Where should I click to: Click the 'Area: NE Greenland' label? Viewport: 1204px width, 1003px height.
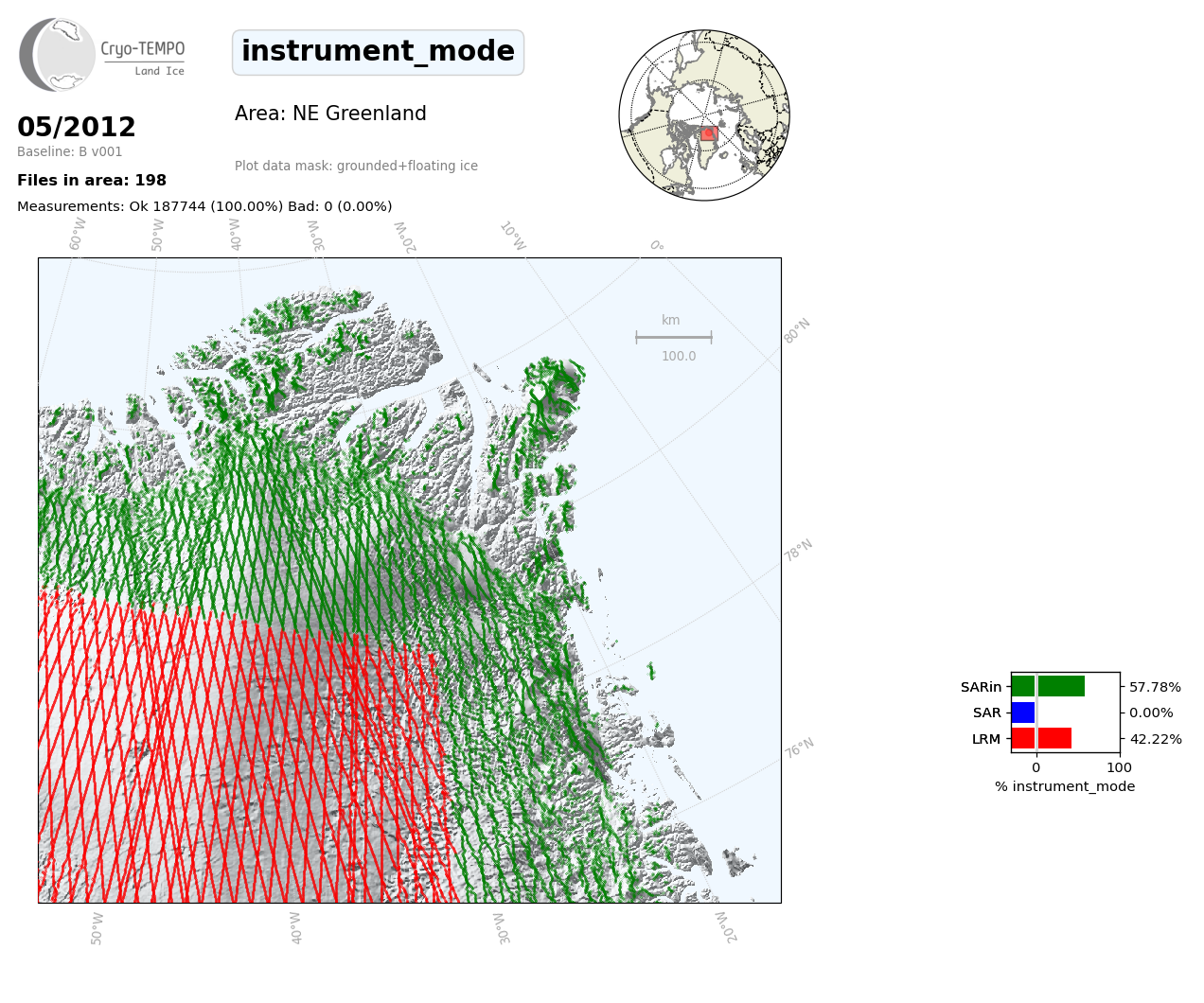(330, 114)
